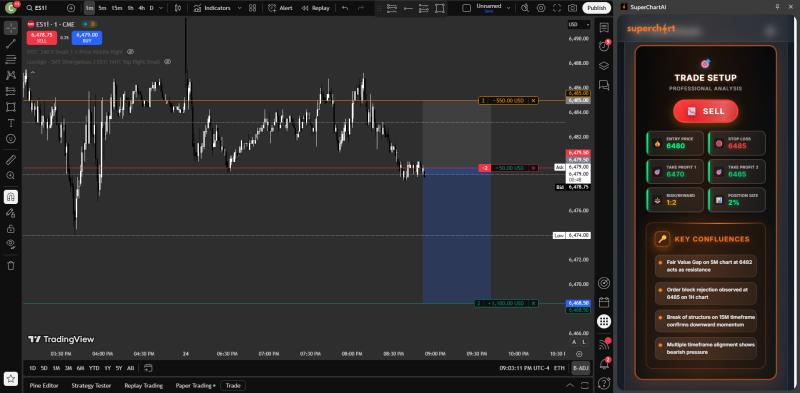Take a chart snapshot with camera

coord(572,8)
